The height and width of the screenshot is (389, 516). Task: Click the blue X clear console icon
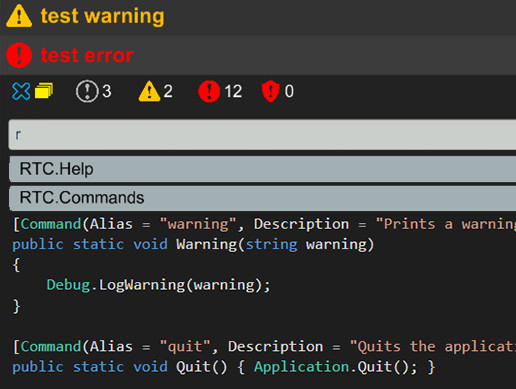click(21, 91)
